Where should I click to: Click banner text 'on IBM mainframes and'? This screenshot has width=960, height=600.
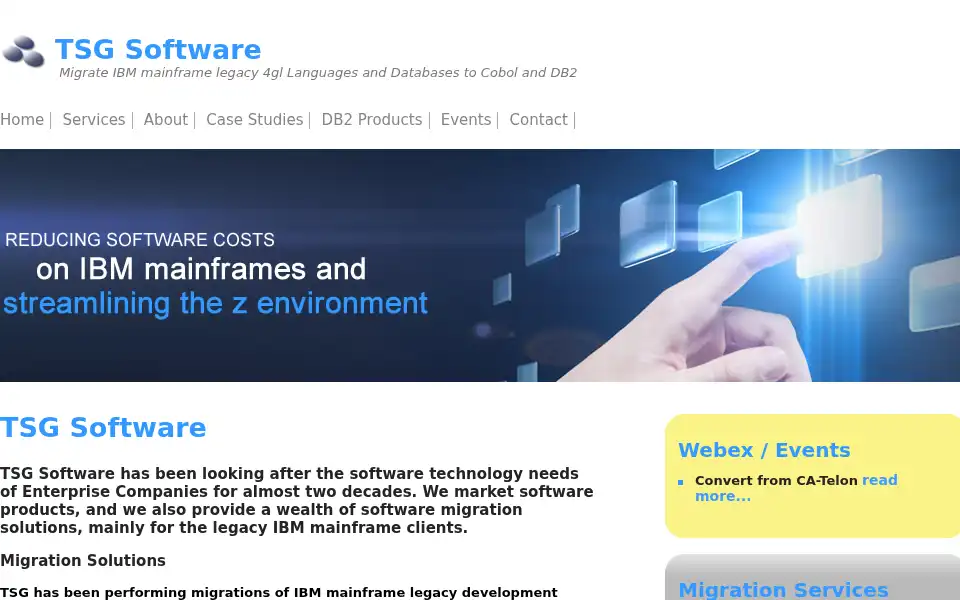201,269
